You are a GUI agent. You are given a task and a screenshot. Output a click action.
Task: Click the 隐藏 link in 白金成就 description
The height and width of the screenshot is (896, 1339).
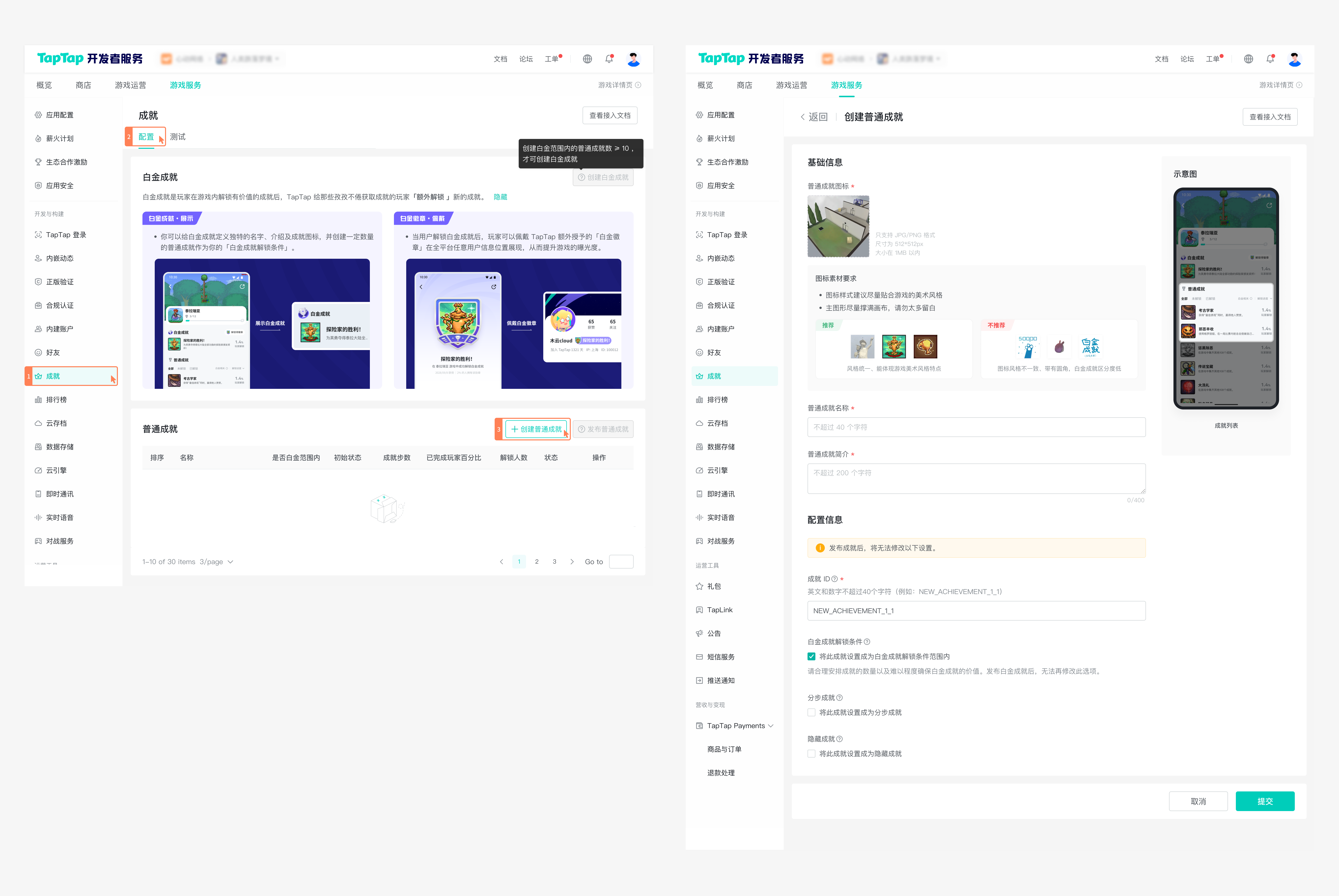[x=500, y=197]
